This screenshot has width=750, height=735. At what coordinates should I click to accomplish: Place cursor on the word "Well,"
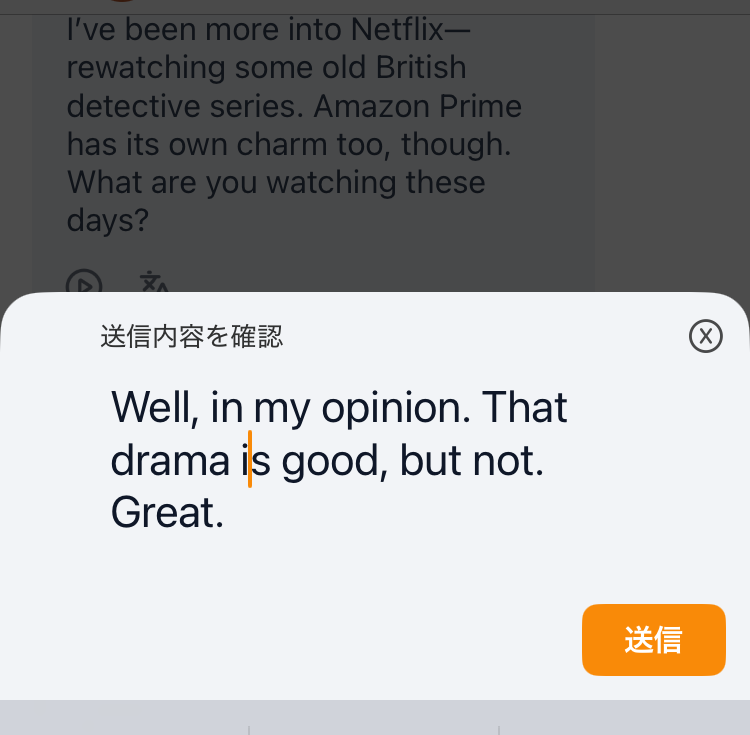click(x=155, y=408)
